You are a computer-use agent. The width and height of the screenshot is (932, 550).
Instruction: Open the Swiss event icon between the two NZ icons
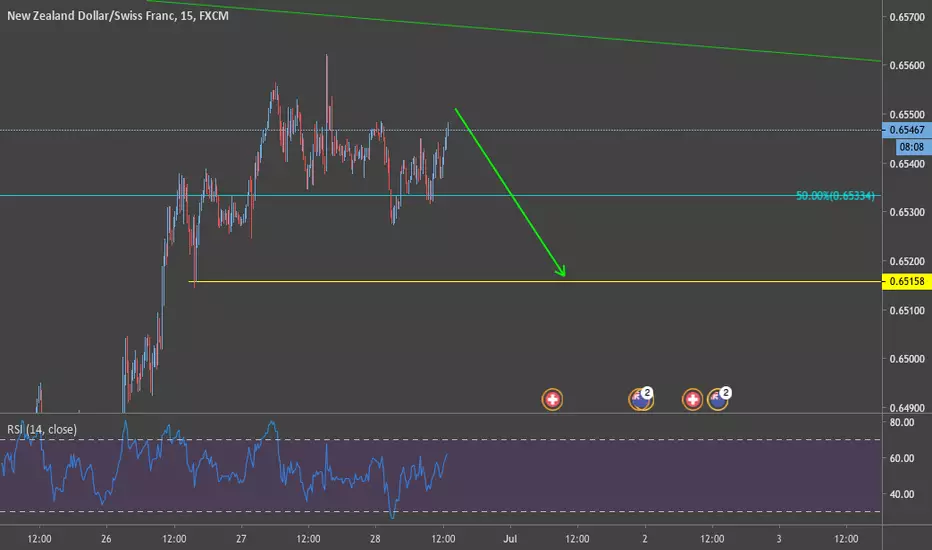click(x=692, y=400)
